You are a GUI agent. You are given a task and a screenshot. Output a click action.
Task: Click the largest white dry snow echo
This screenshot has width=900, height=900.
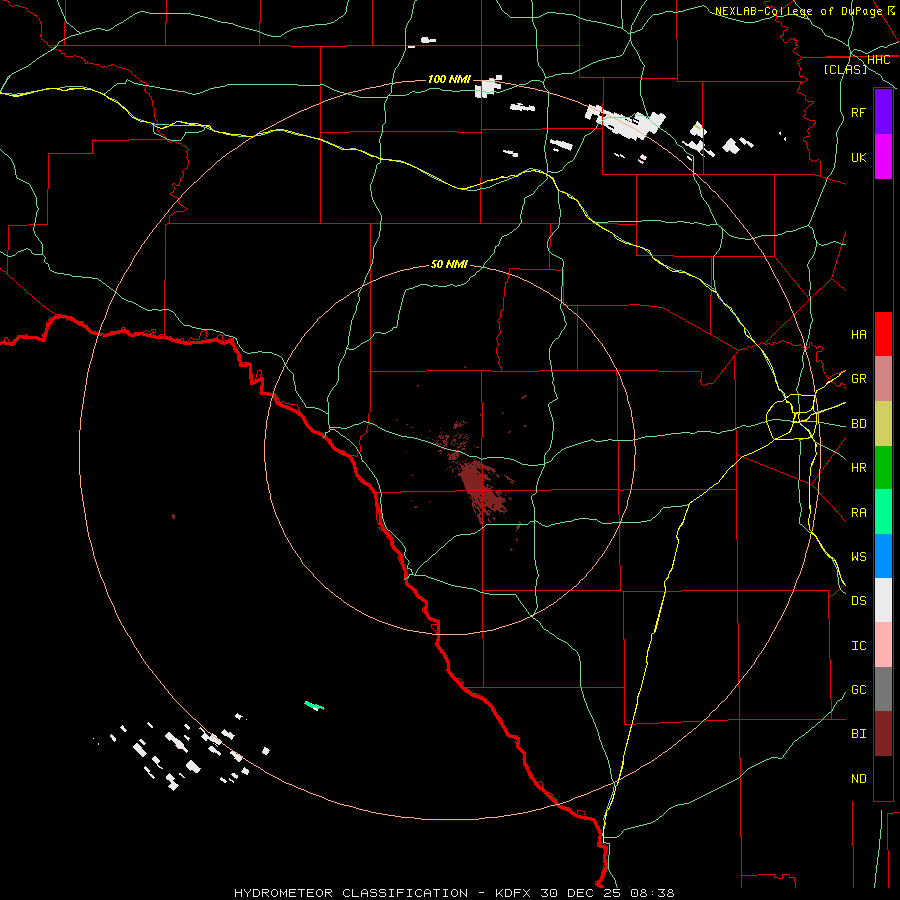[625, 122]
